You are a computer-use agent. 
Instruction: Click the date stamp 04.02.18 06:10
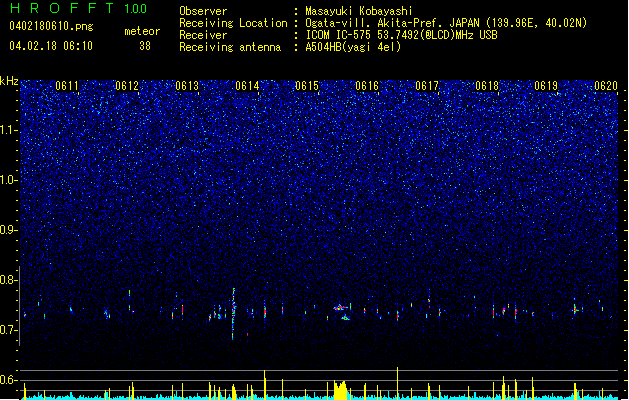coord(51,46)
